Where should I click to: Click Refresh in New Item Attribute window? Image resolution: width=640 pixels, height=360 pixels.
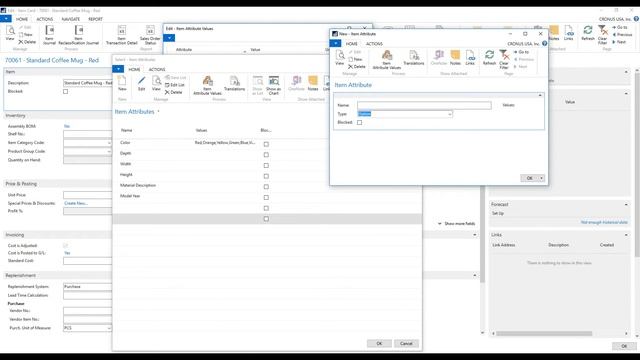[x=489, y=58]
